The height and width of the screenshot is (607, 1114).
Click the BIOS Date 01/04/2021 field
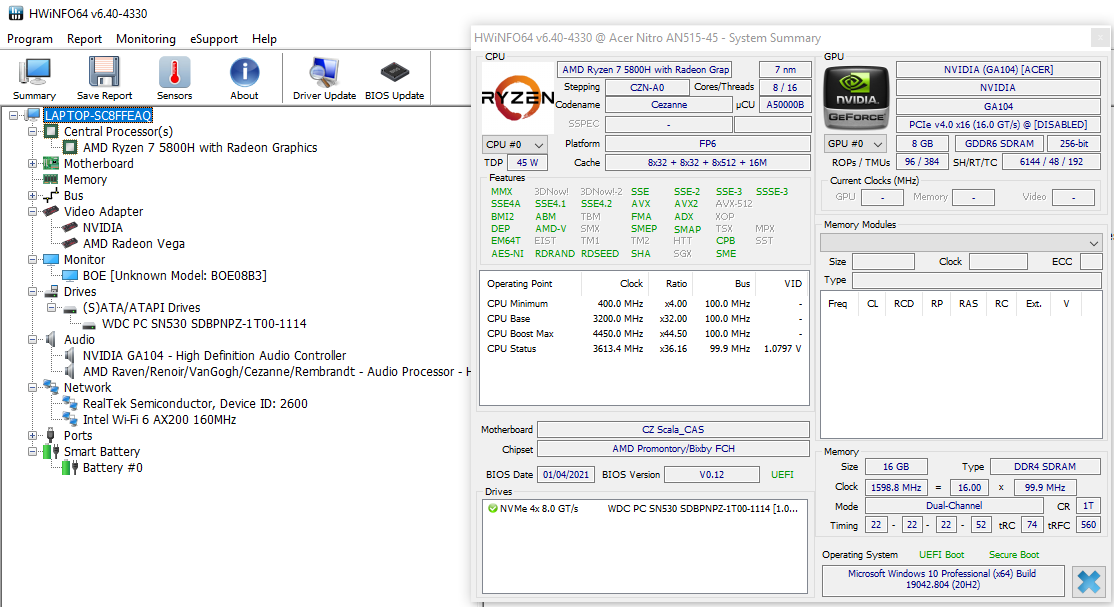566,475
